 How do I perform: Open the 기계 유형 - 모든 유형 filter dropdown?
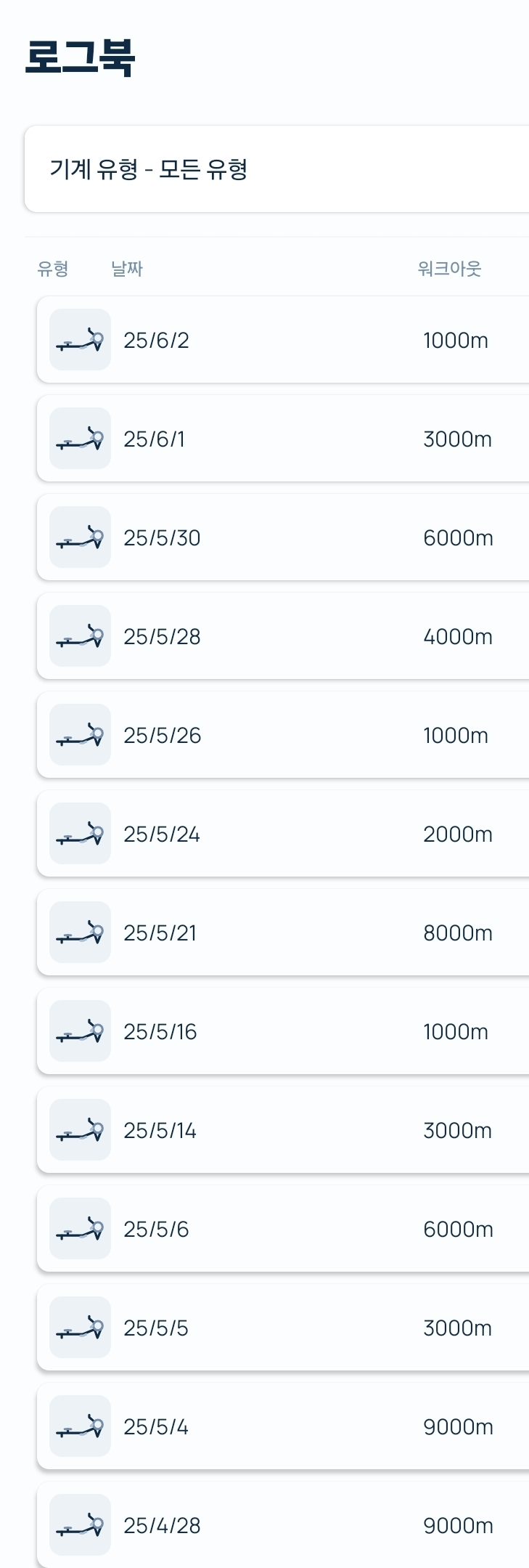tap(276, 169)
